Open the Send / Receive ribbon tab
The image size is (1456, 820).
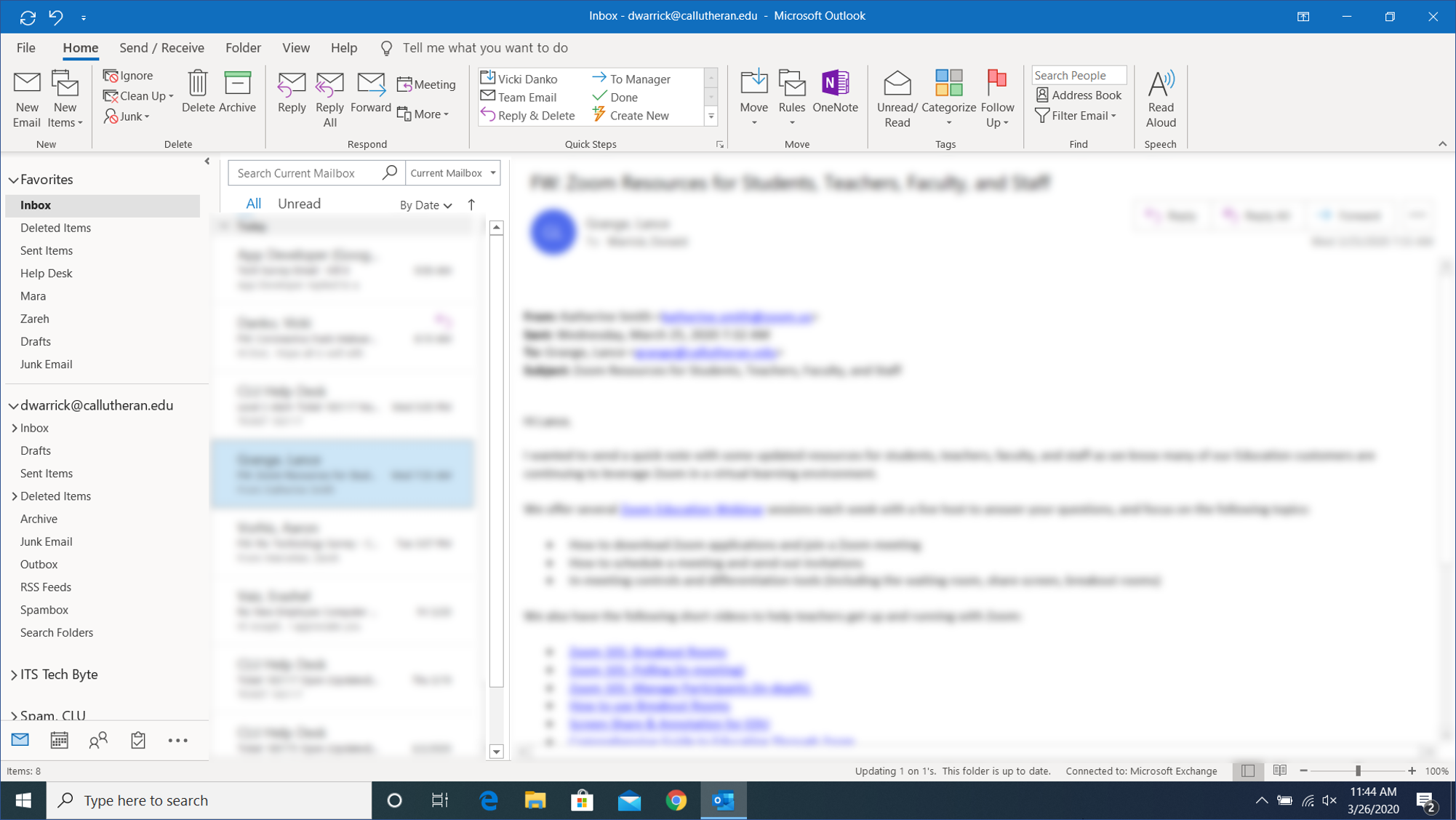161,48
